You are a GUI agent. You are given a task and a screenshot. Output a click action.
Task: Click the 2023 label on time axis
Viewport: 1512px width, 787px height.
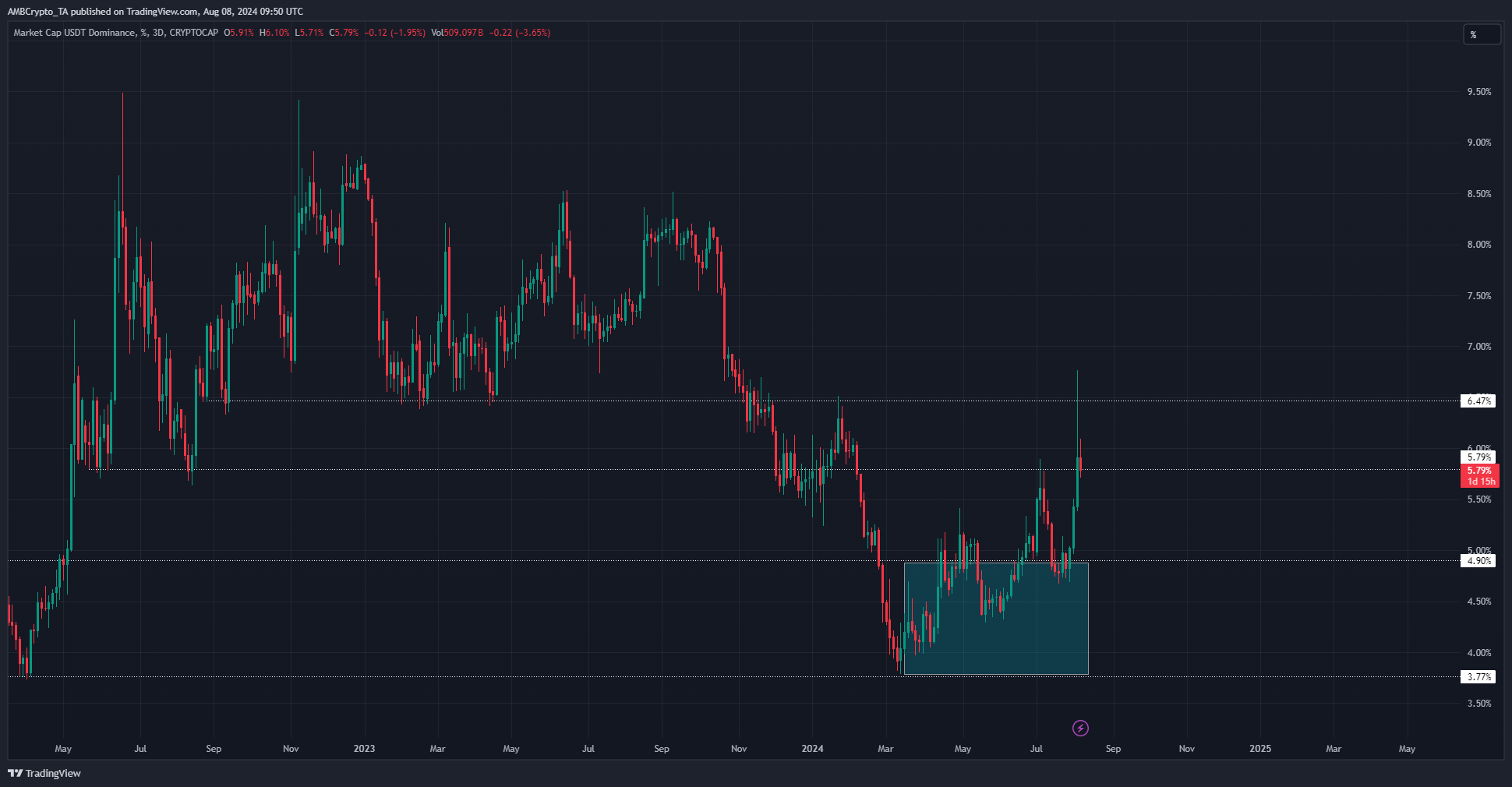click(364, 749)
